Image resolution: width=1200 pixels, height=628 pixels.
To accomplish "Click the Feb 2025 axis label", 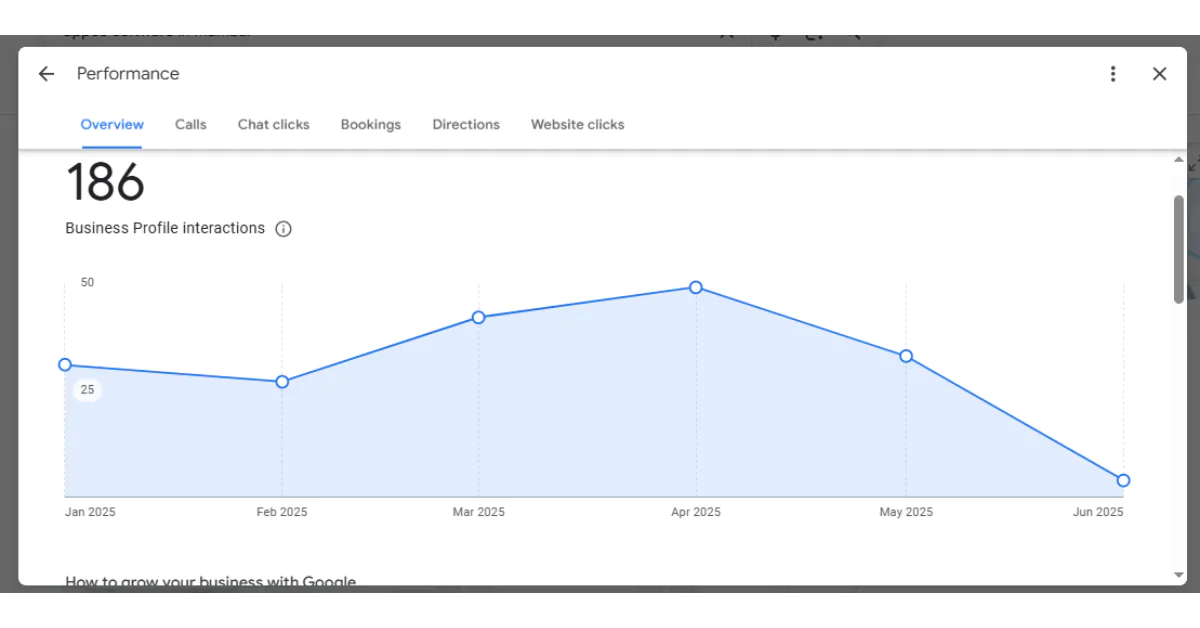I will [282, 512].
